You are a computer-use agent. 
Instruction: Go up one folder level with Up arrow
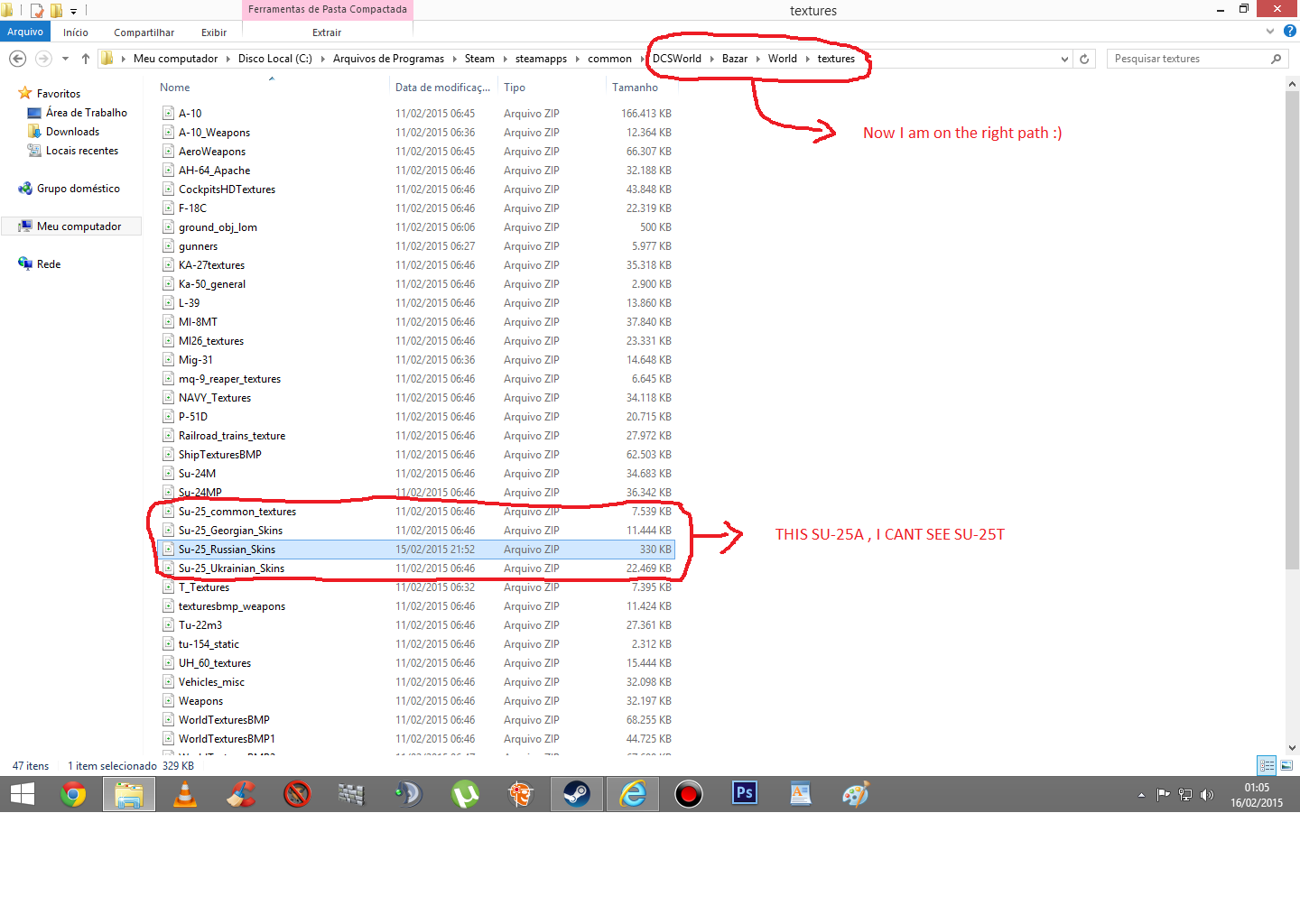(86, 59)
